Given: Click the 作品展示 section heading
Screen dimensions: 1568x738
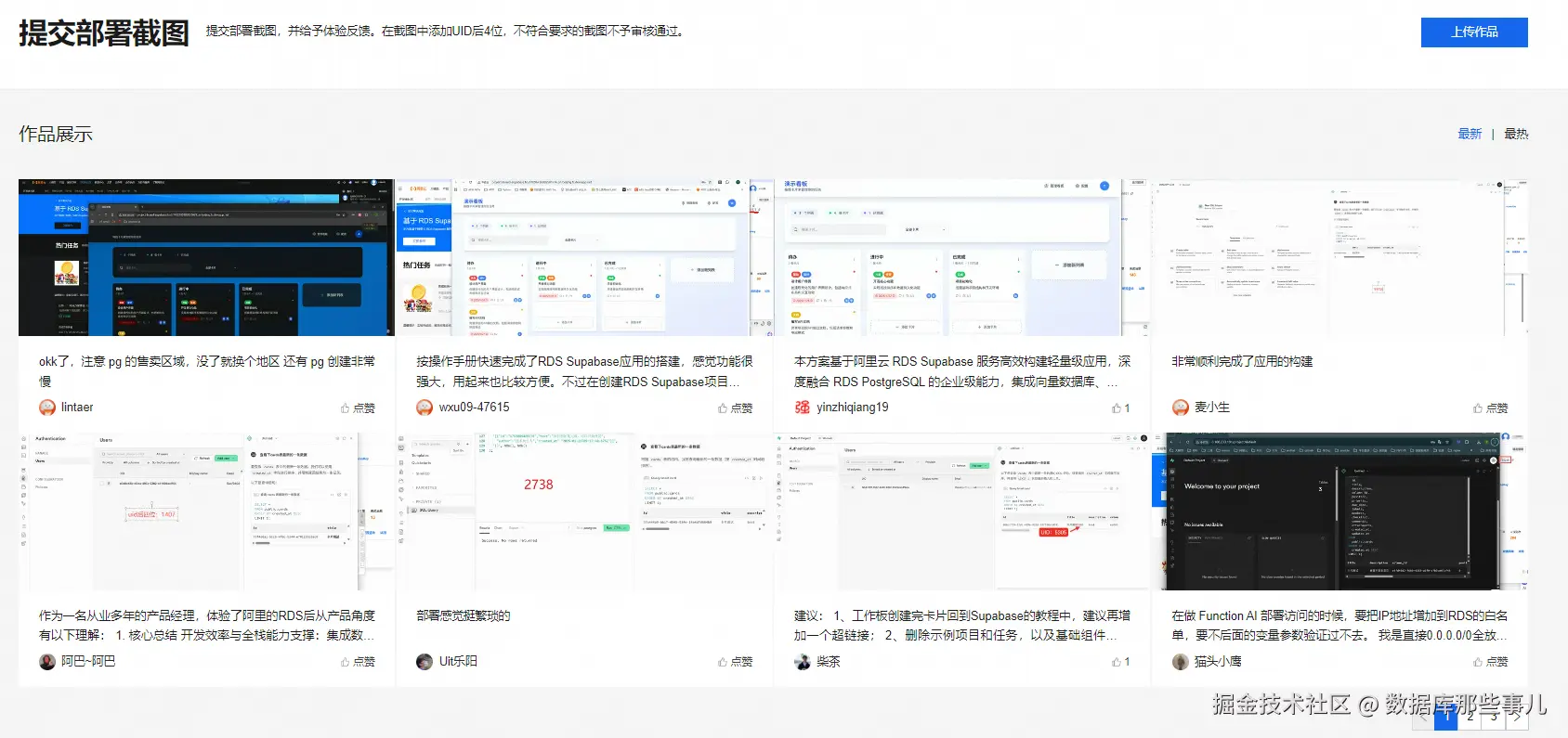Looking at the screenshot, I should coord(56,134).
